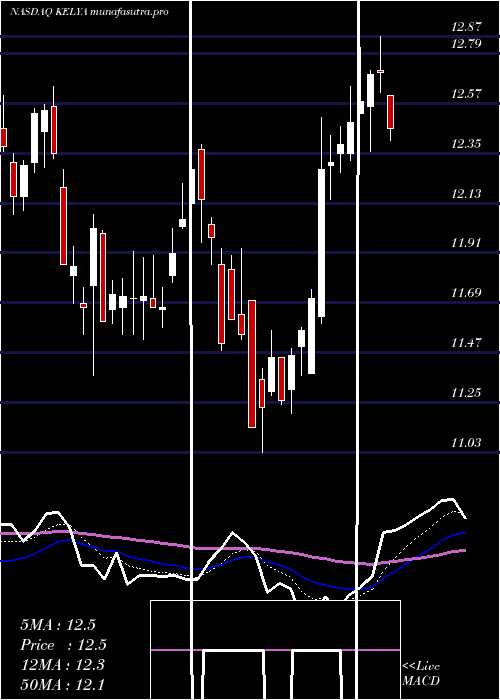Click the last red candlestick on the right
The width and height of the screenshot is (500, 700).
[391, 112]
